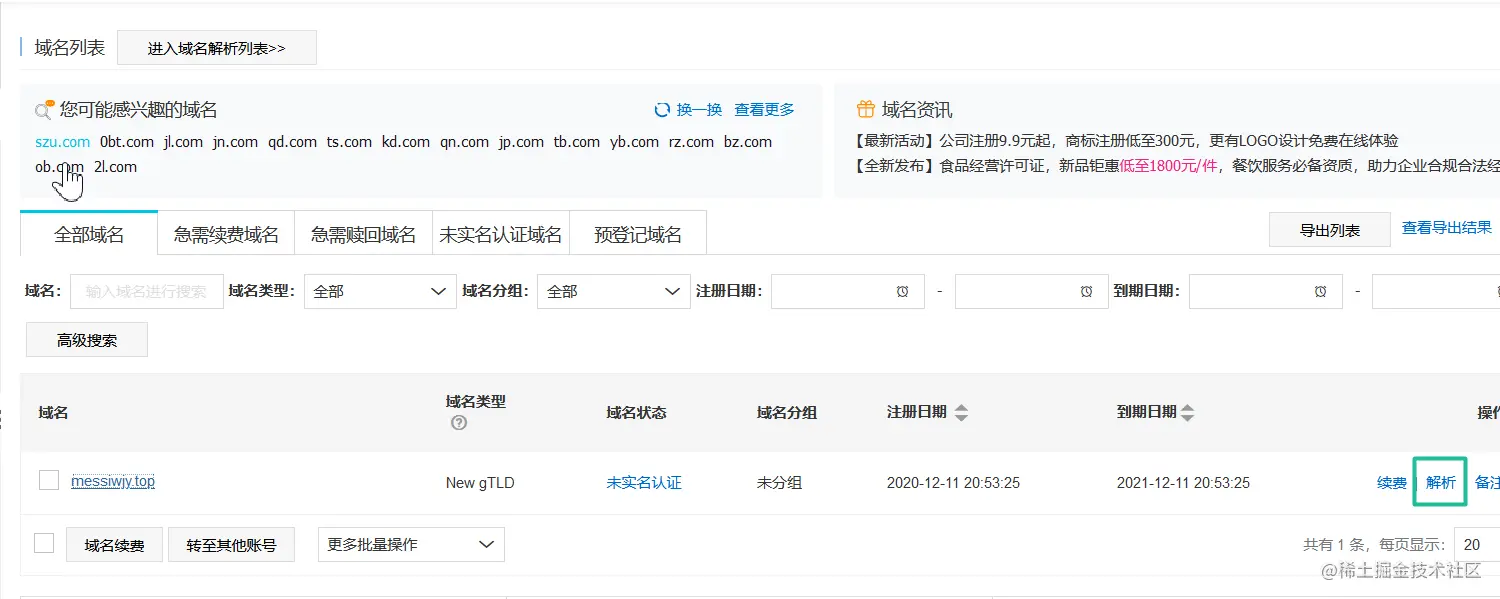The width and height of the screenshot is (1500, 599).
Task: Click the gift icon beside 域名资讯
Action: 866,110
